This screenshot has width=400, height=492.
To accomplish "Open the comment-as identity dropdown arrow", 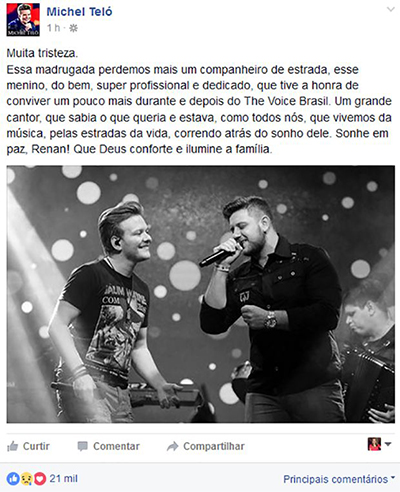I will tap(388, 444).
